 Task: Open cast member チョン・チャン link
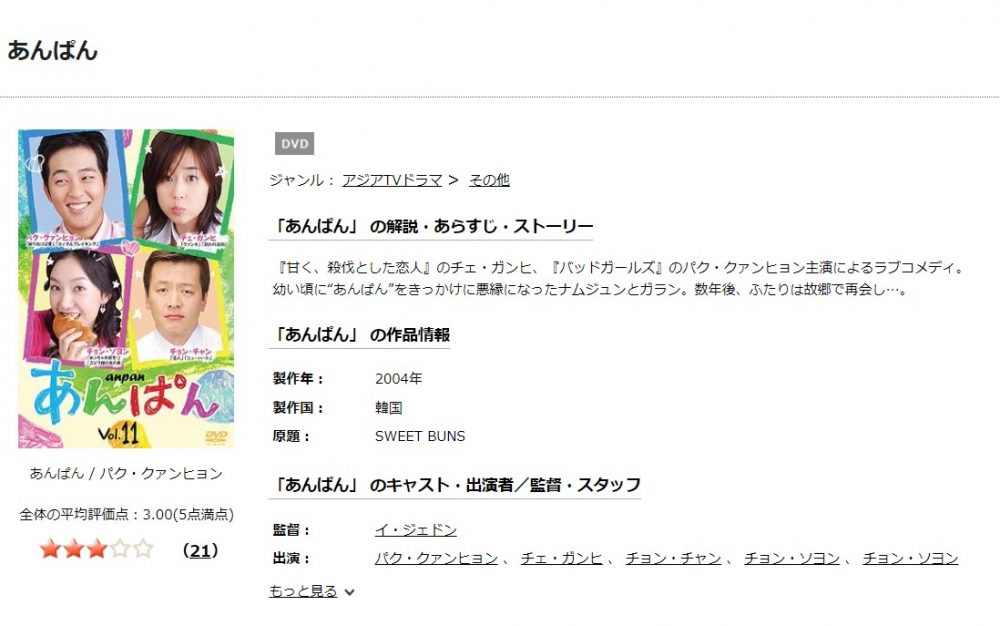[673, 558]
